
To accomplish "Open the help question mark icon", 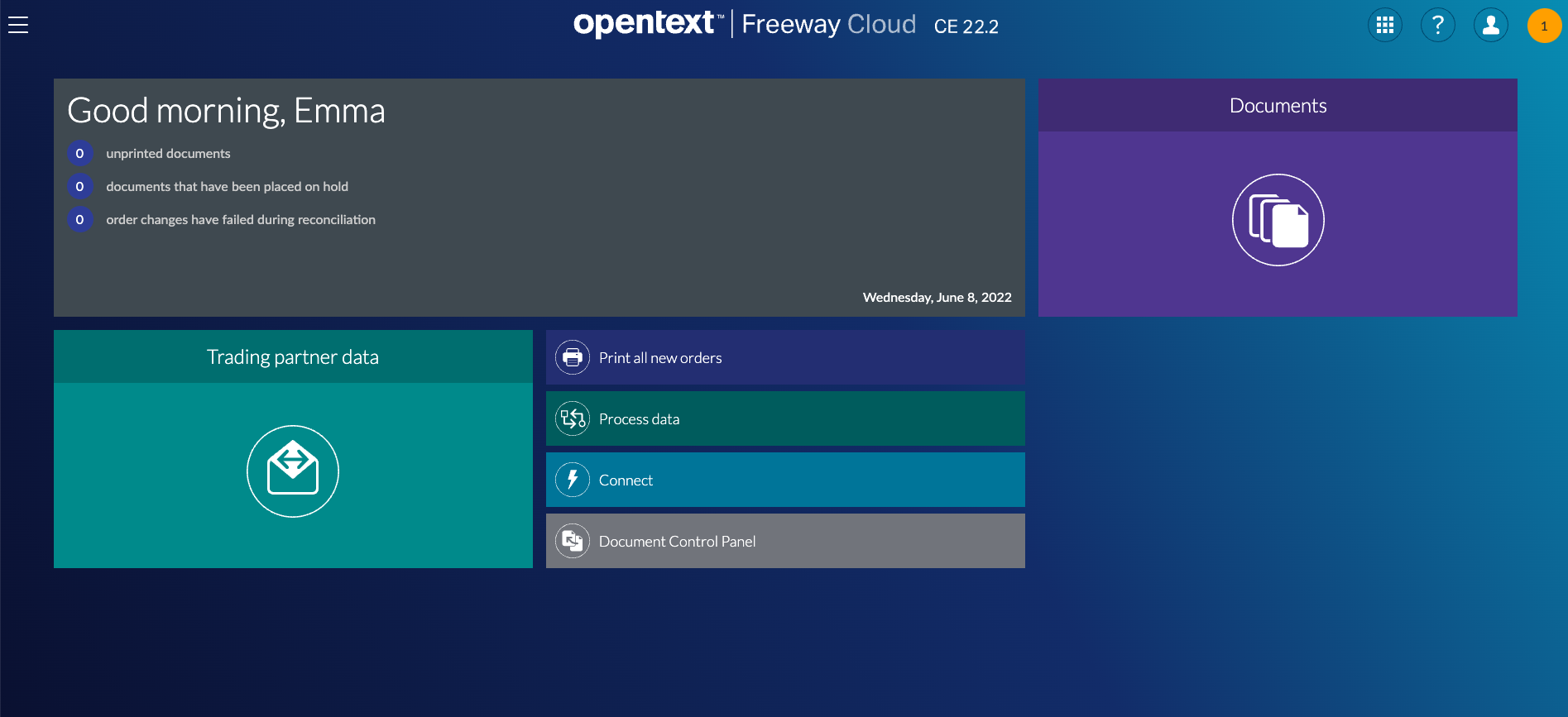I will pyautogui.click(x=1438, y=26).
